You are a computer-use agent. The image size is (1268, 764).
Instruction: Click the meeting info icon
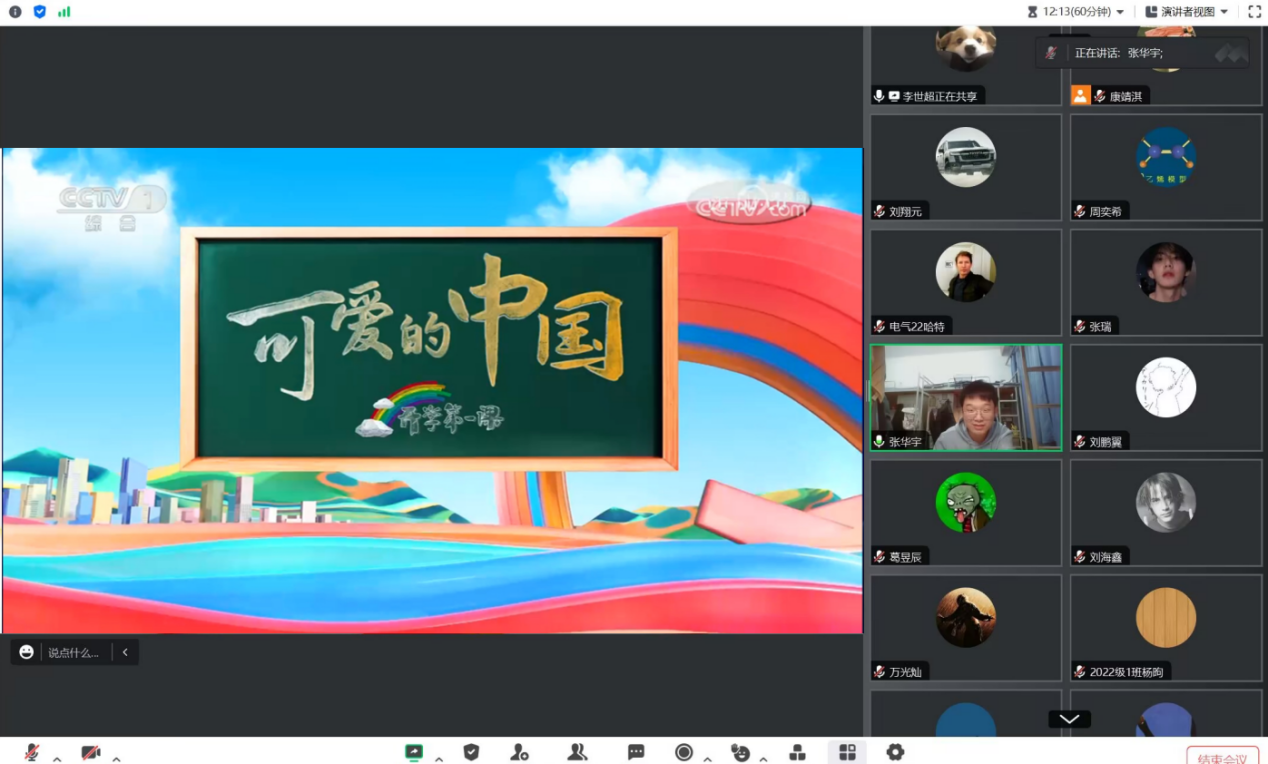click(15, 12)
